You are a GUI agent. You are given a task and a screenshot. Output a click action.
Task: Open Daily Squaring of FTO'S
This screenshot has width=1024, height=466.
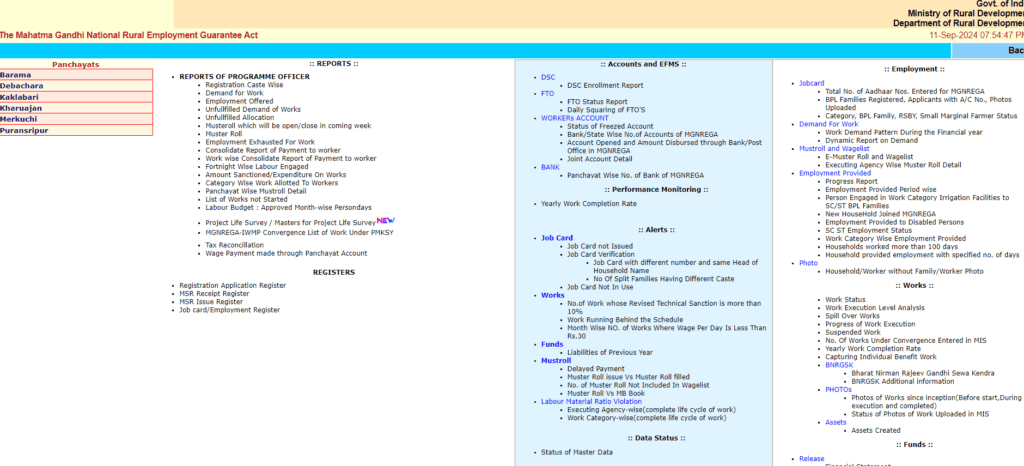pos(605,110)
